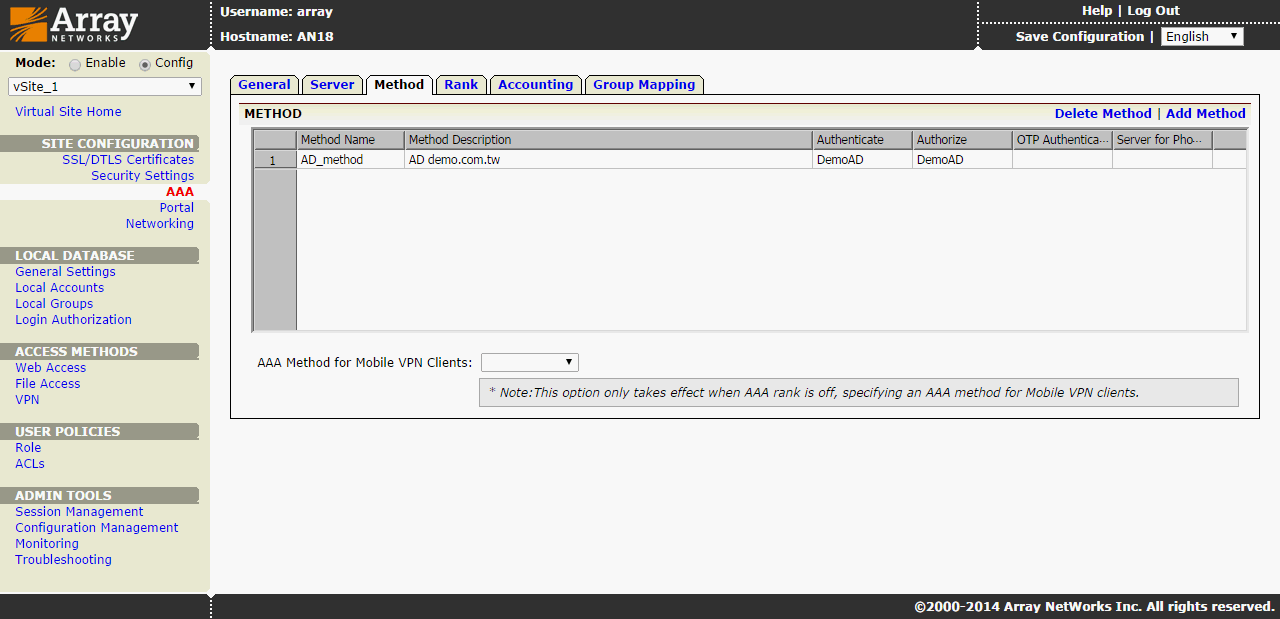Expand AAA Method for Mobile VPN dropdown
This screenshot has height=619, width=1280.
(529, 362)
